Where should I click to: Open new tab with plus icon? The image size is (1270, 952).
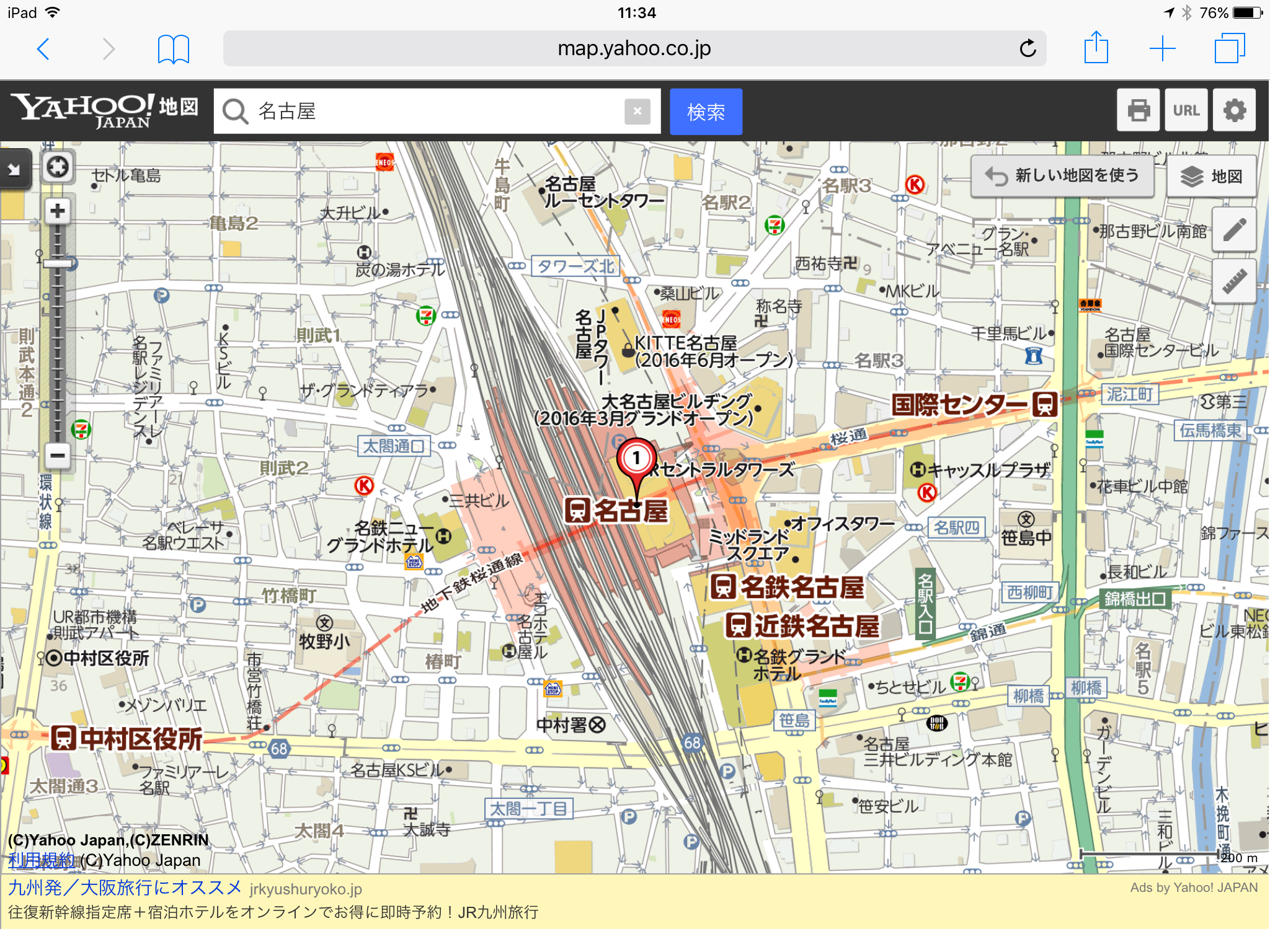pyautogui.click(x=1162, y=48)
